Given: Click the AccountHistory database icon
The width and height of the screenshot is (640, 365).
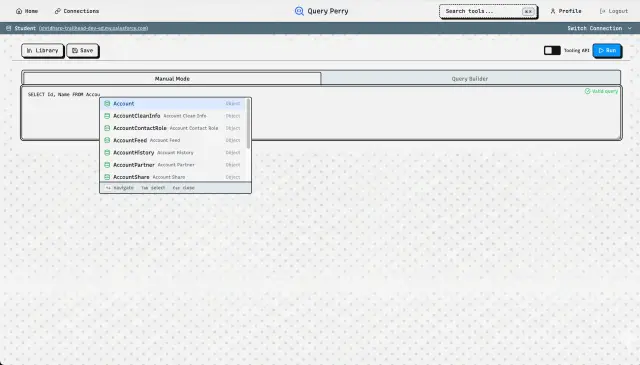Looking at the screenshot, I should (107, 153).
